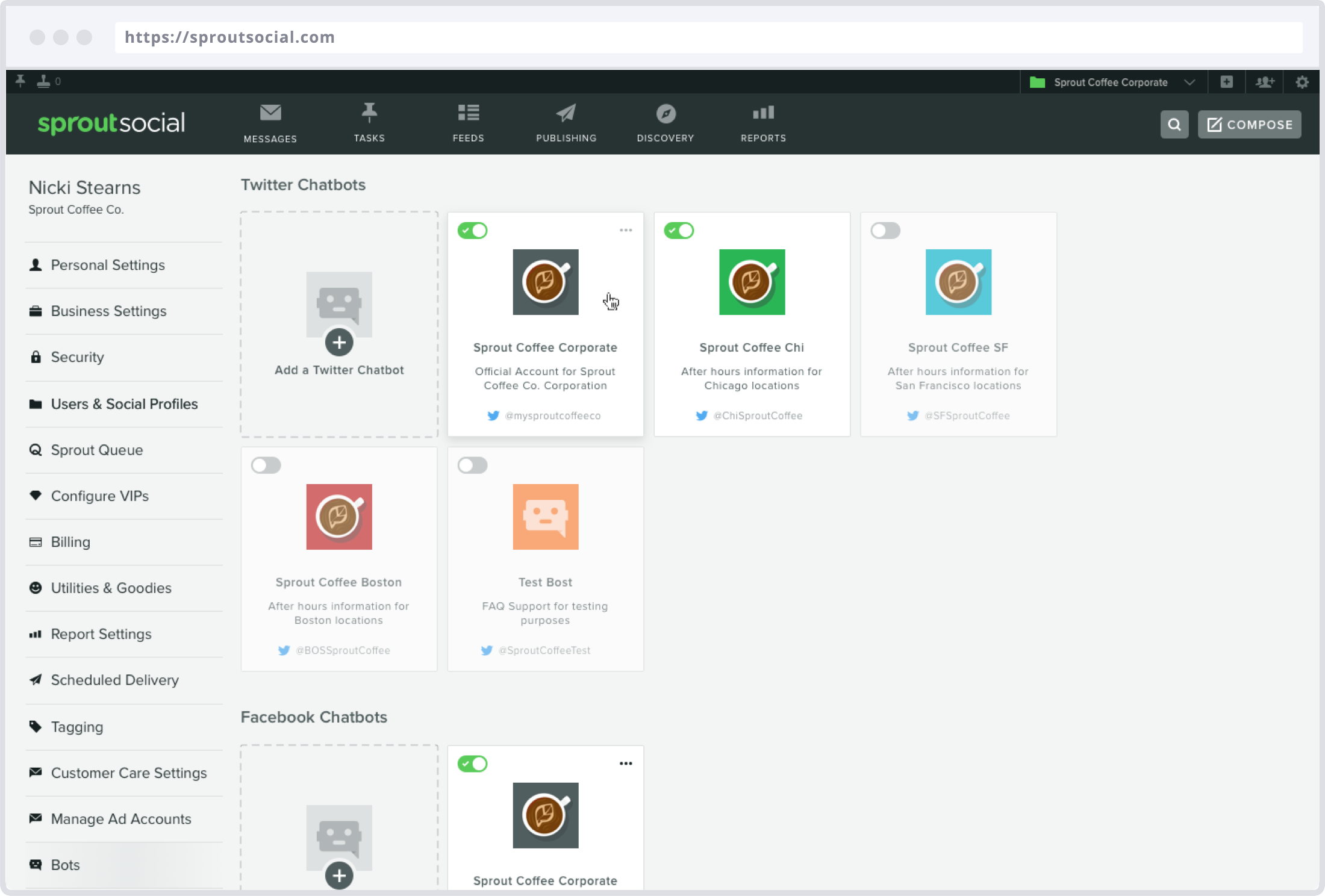Click the Sprout Coffee Chi green avatar
This screenshot has height=896, width=1325.
pyautogui.click(x=752, y=282)
